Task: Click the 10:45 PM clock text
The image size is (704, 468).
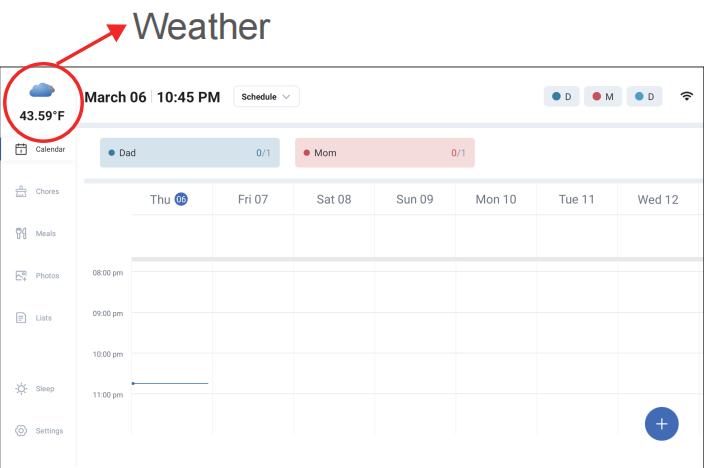Action: (x=189, y=97)
